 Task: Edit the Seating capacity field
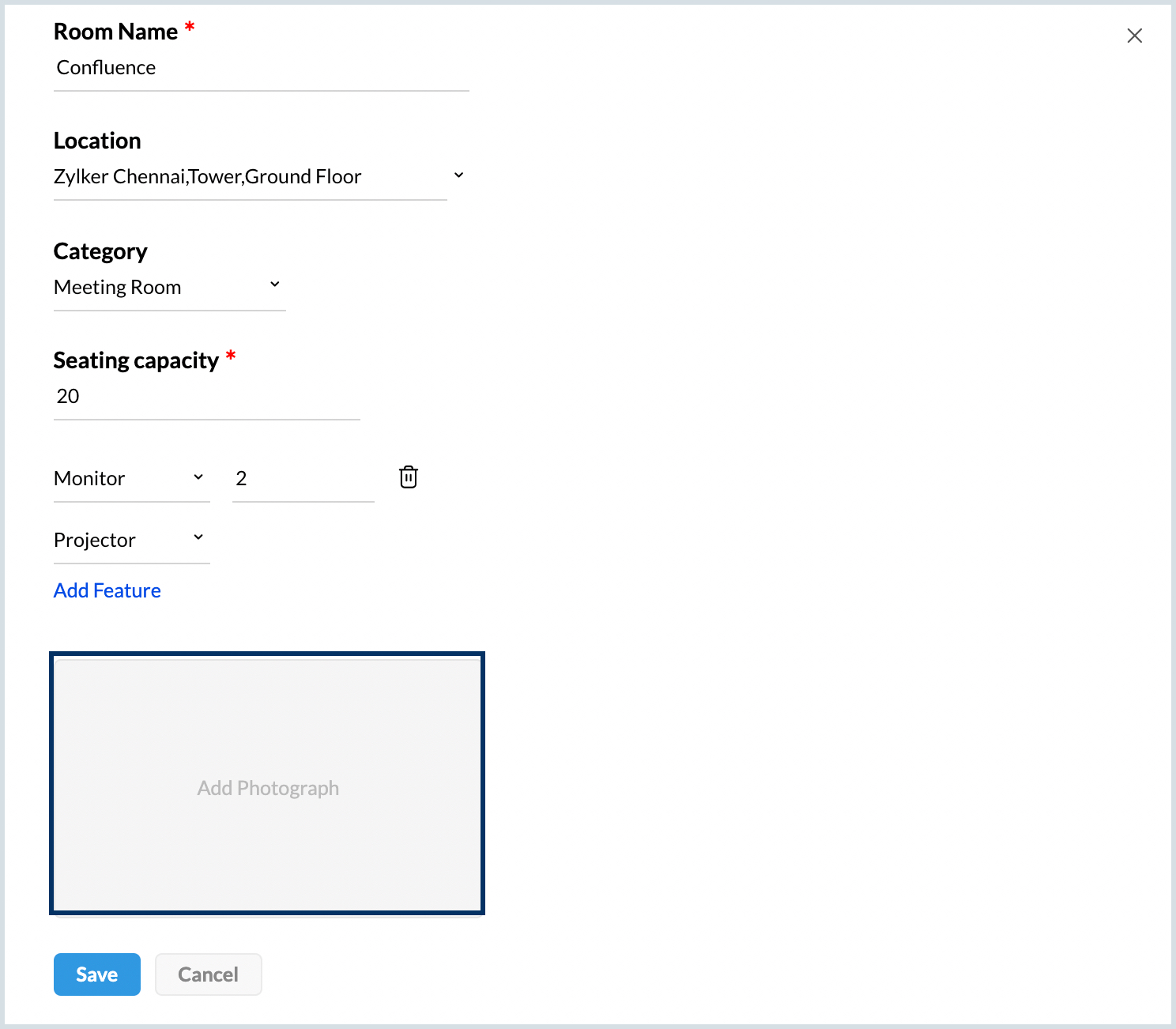(207, 397)
